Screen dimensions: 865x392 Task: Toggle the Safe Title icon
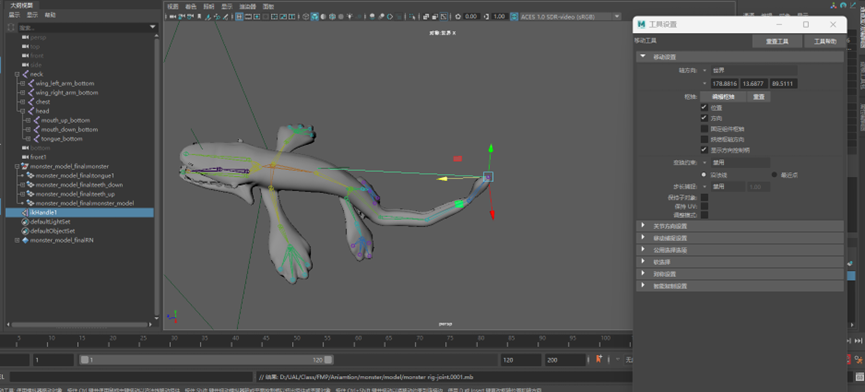(291, 17)
